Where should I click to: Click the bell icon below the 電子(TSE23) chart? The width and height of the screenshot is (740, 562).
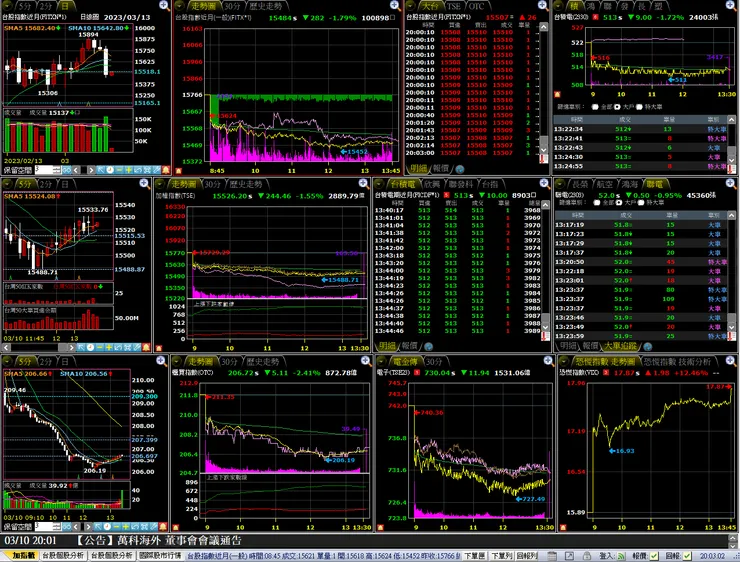[380, 527]
